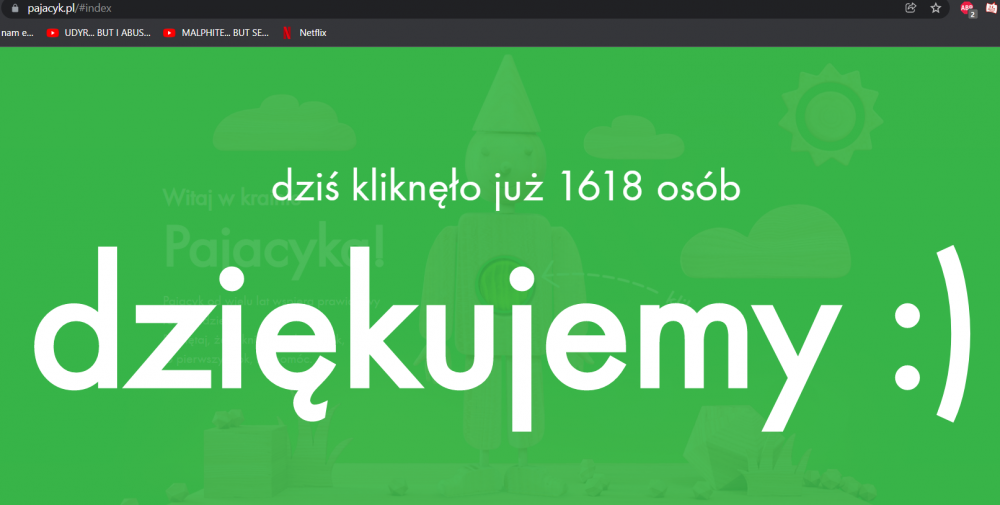
Task: Open the 'MALPHITE... BUT SE...' YouTube bookmark
Action: 216,33
